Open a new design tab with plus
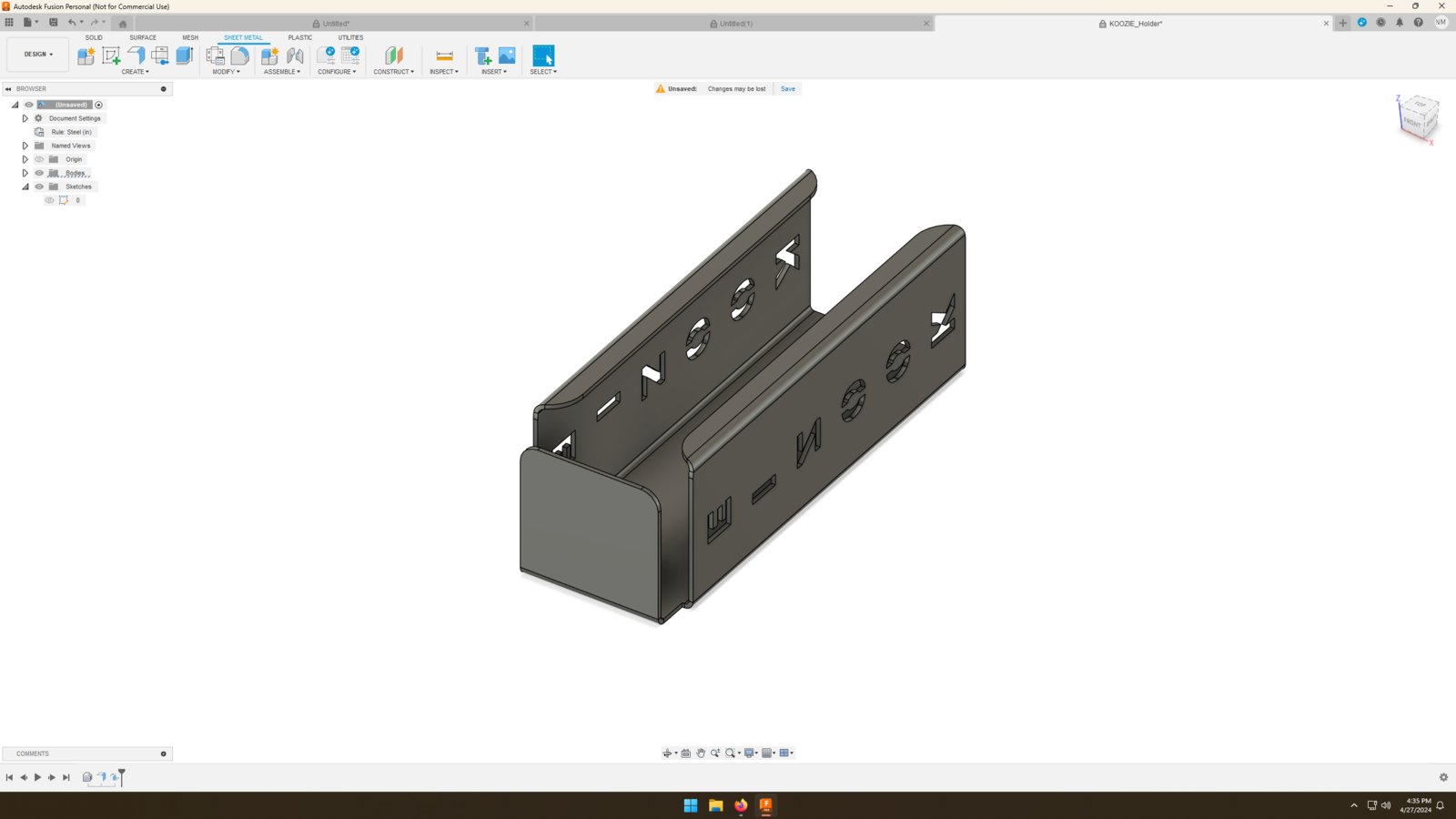The image size is (1456, 819). (1343, 23)
